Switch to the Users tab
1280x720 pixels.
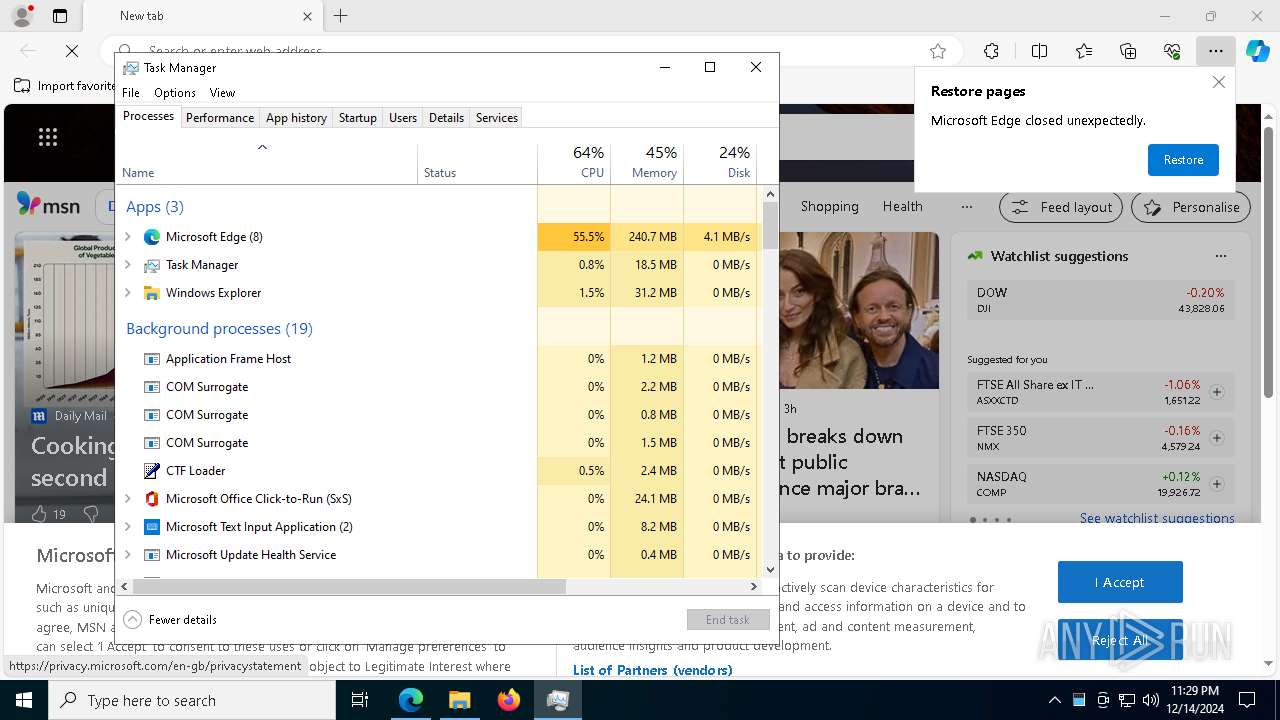(x=403, y=118)
